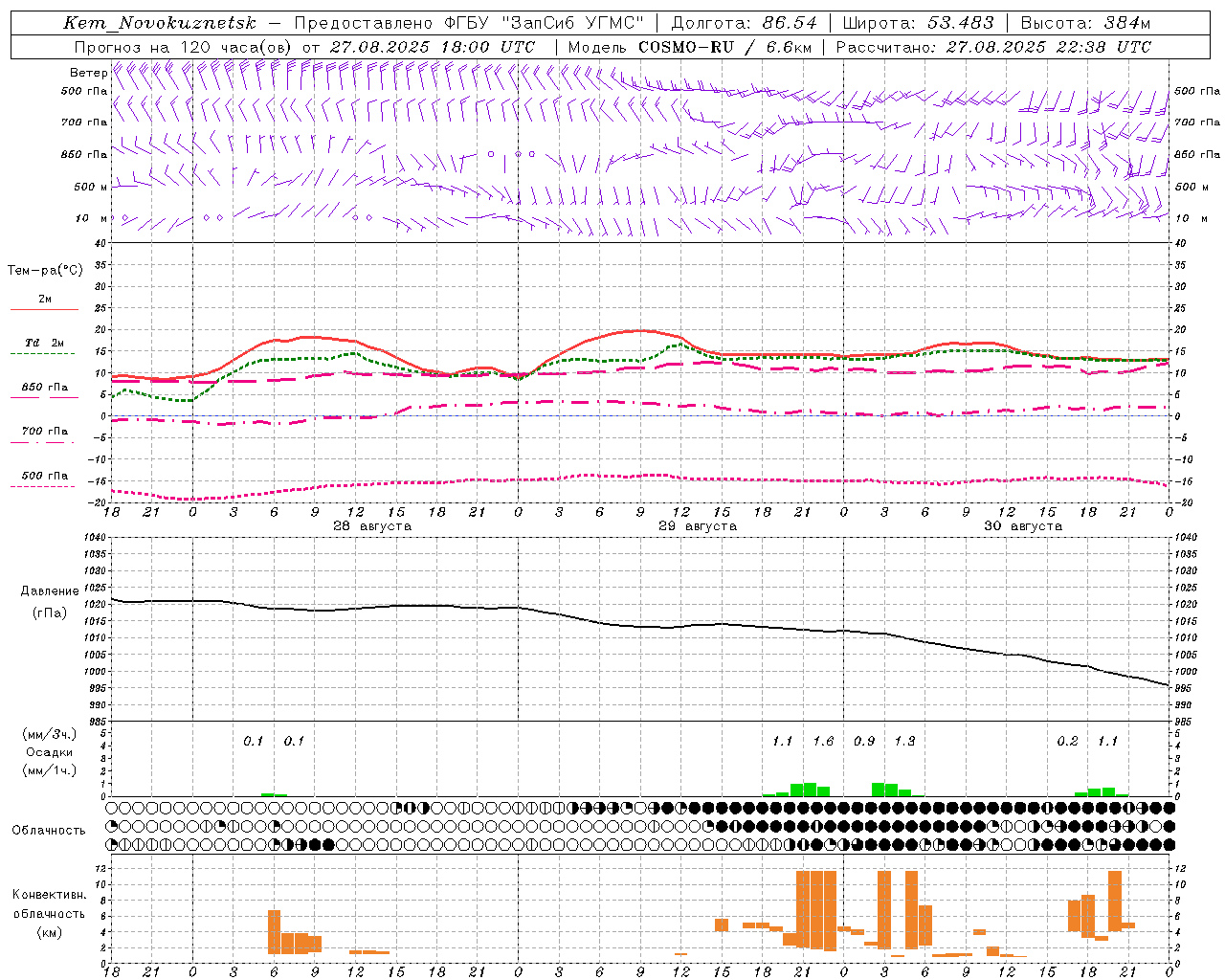
Task: Click the 850 гПа label in temperature legend
Action: pyautogui.click(x=45, y=388)
